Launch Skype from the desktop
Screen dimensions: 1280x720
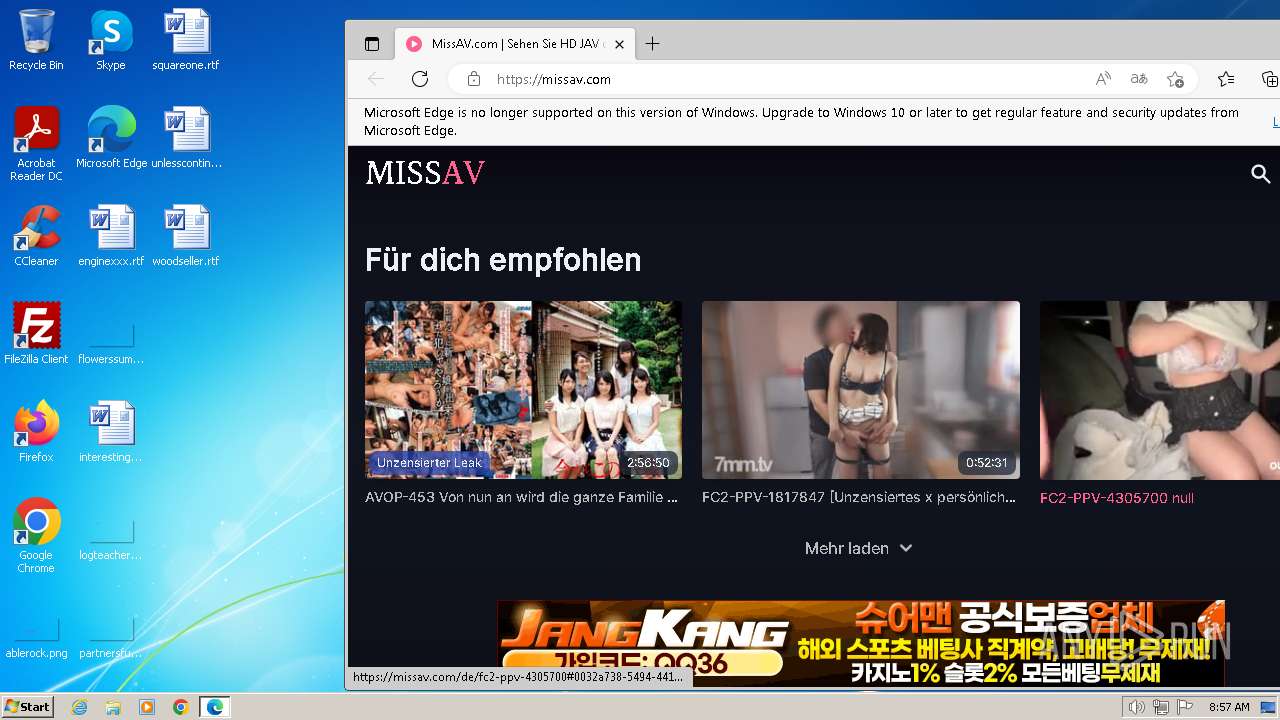pos(110,40)
